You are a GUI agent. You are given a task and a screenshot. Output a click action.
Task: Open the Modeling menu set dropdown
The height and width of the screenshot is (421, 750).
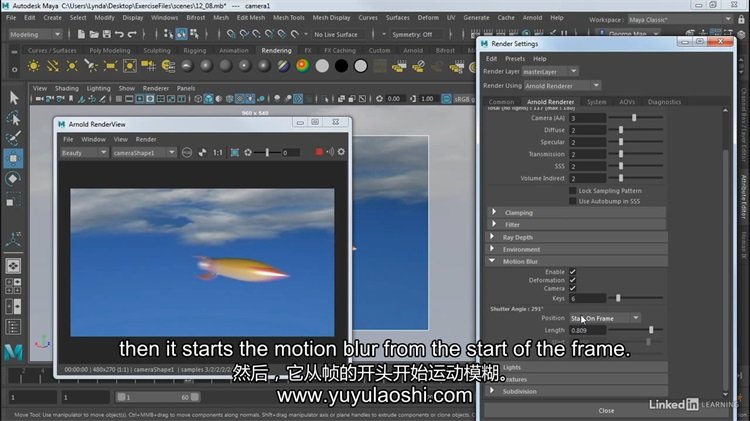pyautogui.click(x=35, y=34)
